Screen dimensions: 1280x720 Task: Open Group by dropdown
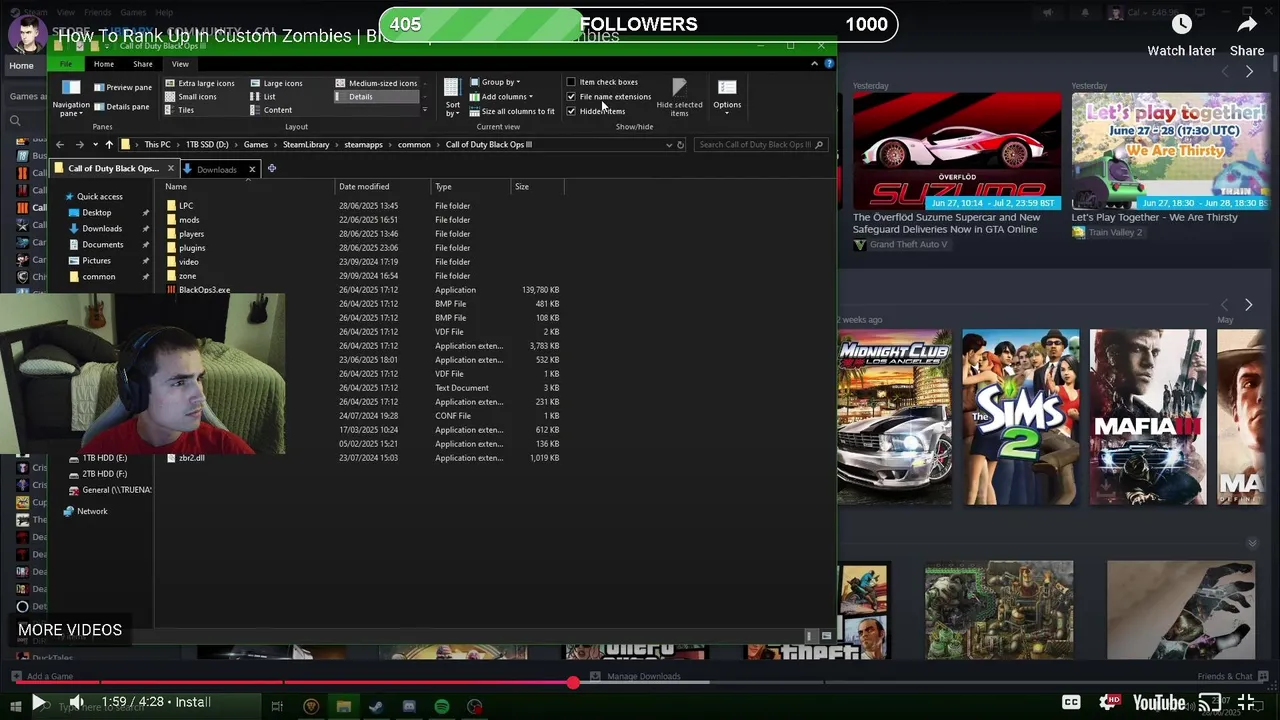(495, 82)
